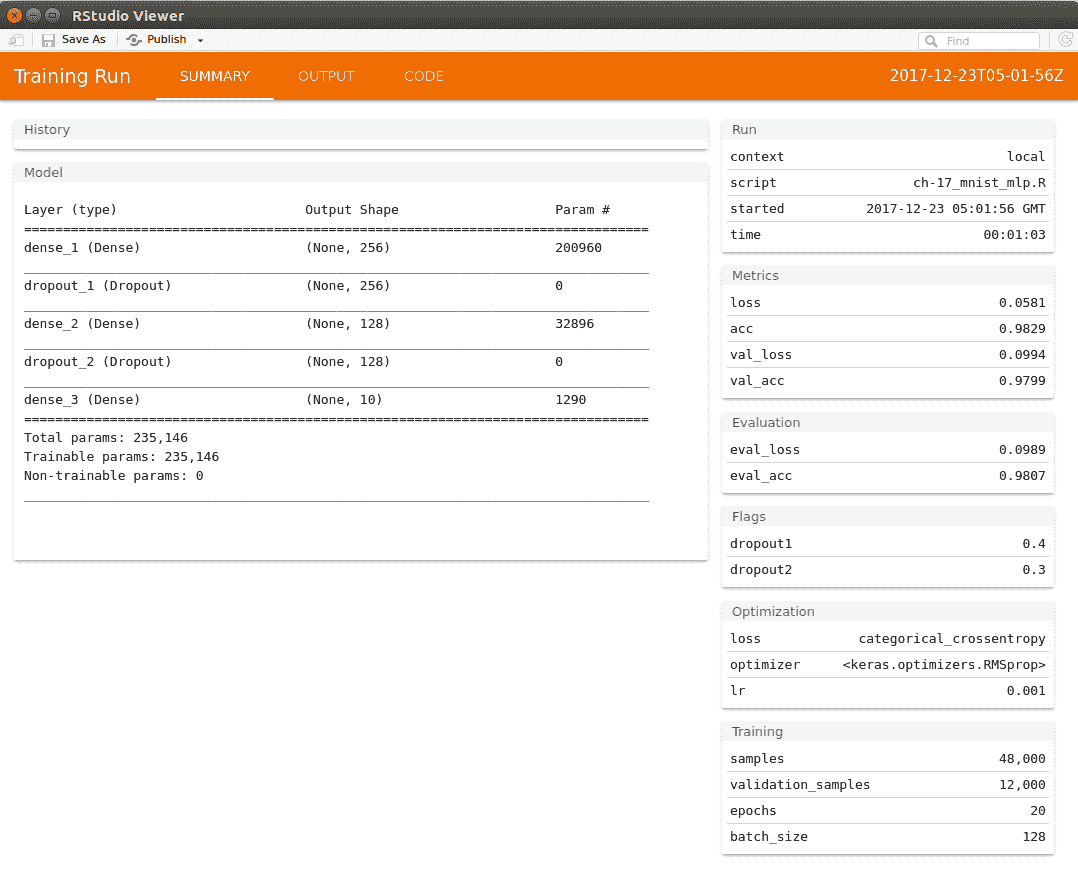This screenshot has height=886, width=1078.
Task: Click run time value 00:01:03
Action: click(1014, 234)
